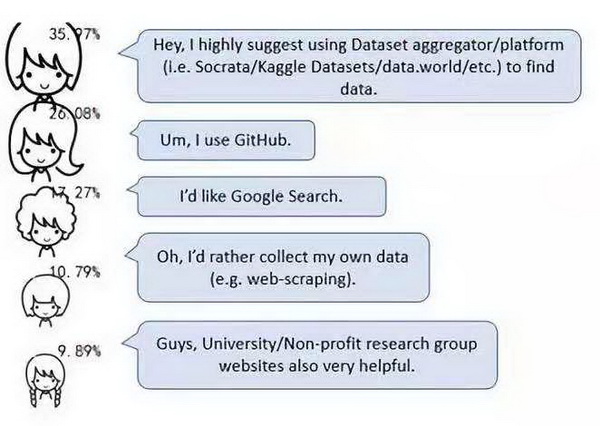Select the short bob-haired avatar
Viewport: 600px width, 426px height.
[46, 296]
